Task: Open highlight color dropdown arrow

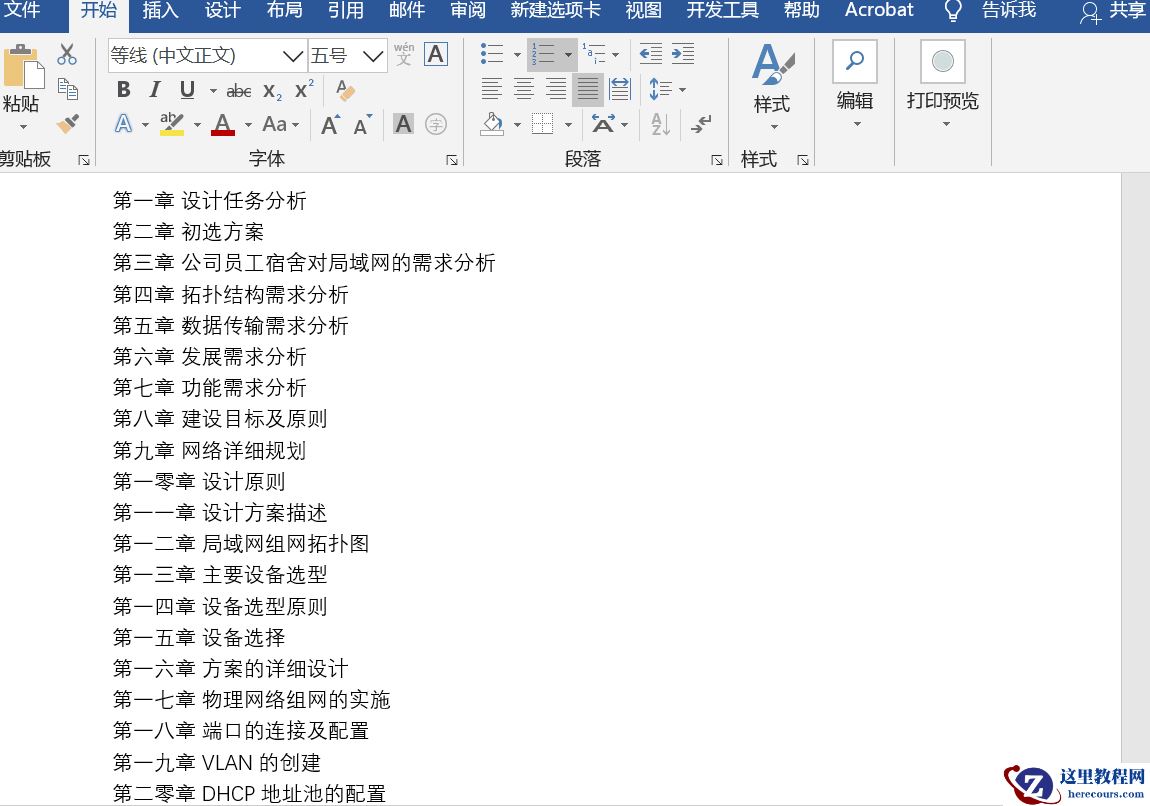Action: (x=197, y=125)
